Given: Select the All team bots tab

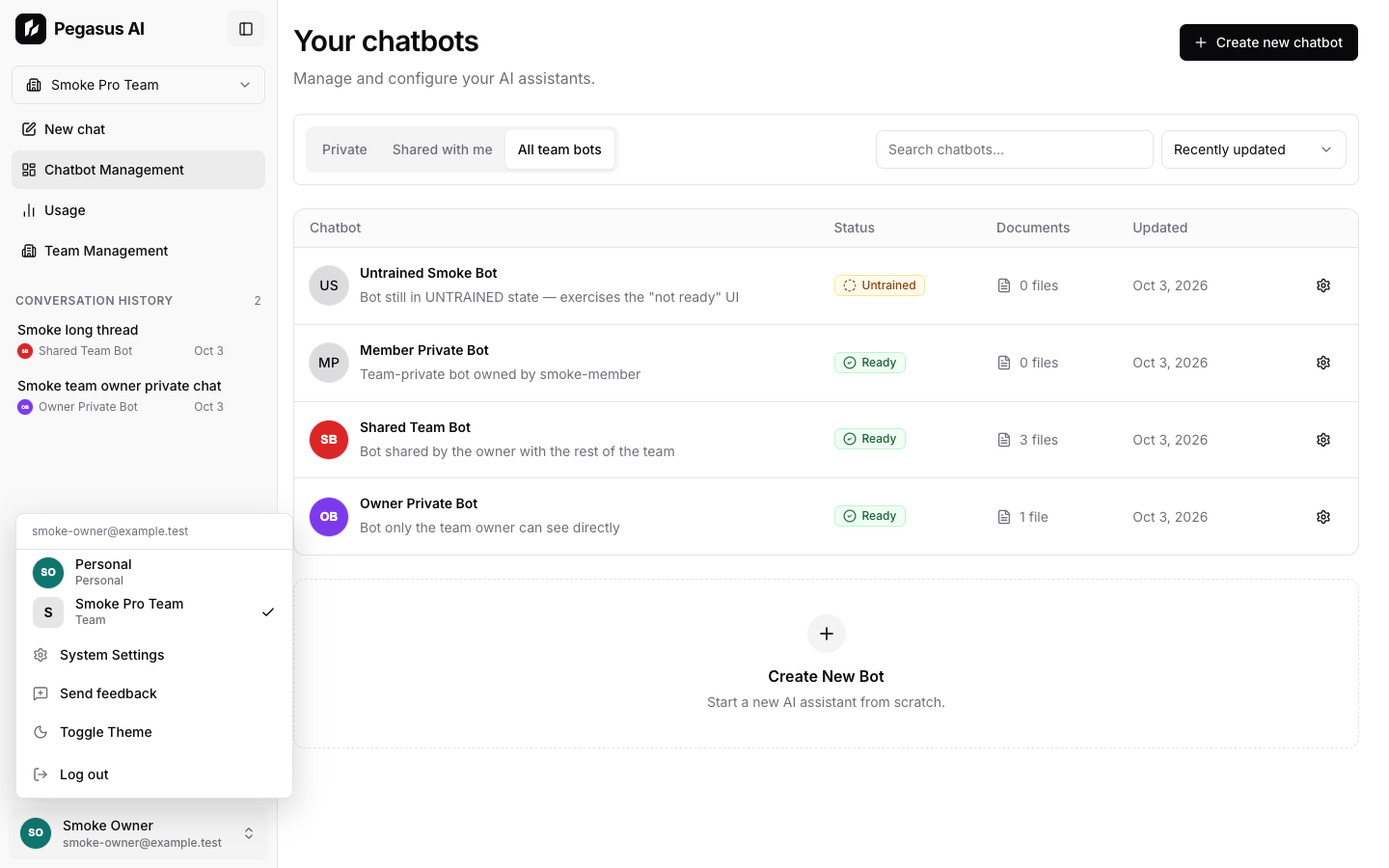Looking at the screenshot, I should pyautogui.click(x=559, y=149).
